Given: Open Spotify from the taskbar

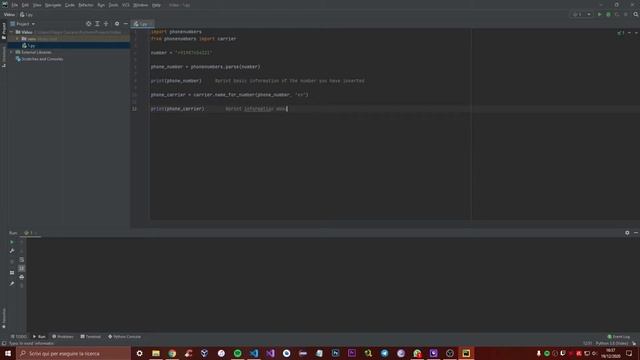Looking at the screenshot, I should [x=238, y=353].
